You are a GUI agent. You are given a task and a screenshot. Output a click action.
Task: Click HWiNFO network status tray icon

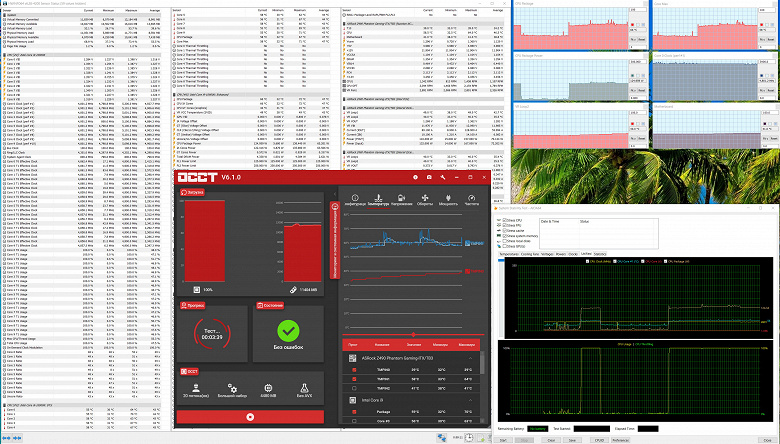442,438
